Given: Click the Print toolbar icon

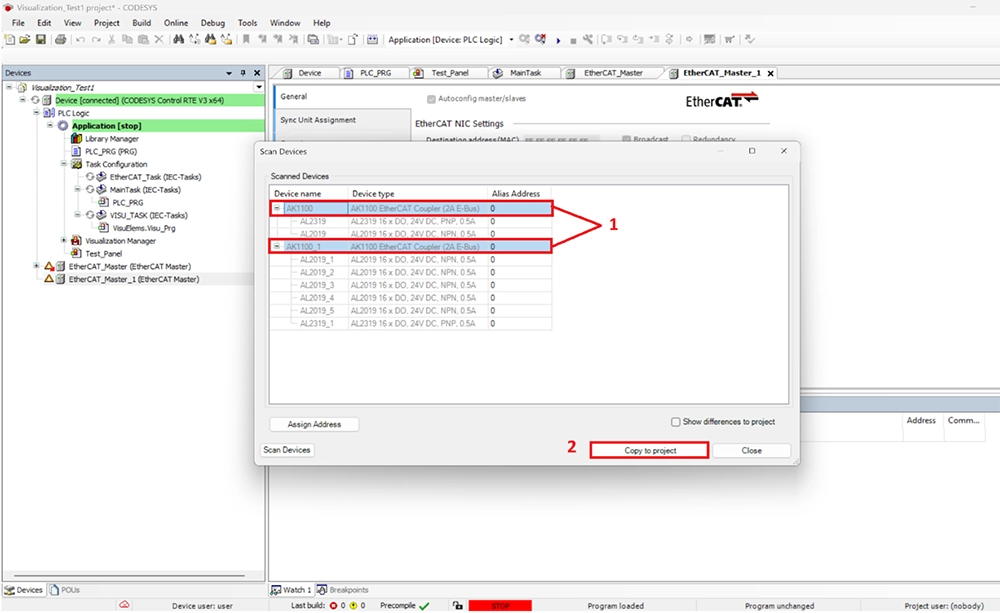Looking at the screenshot, I should click(61, 40).
